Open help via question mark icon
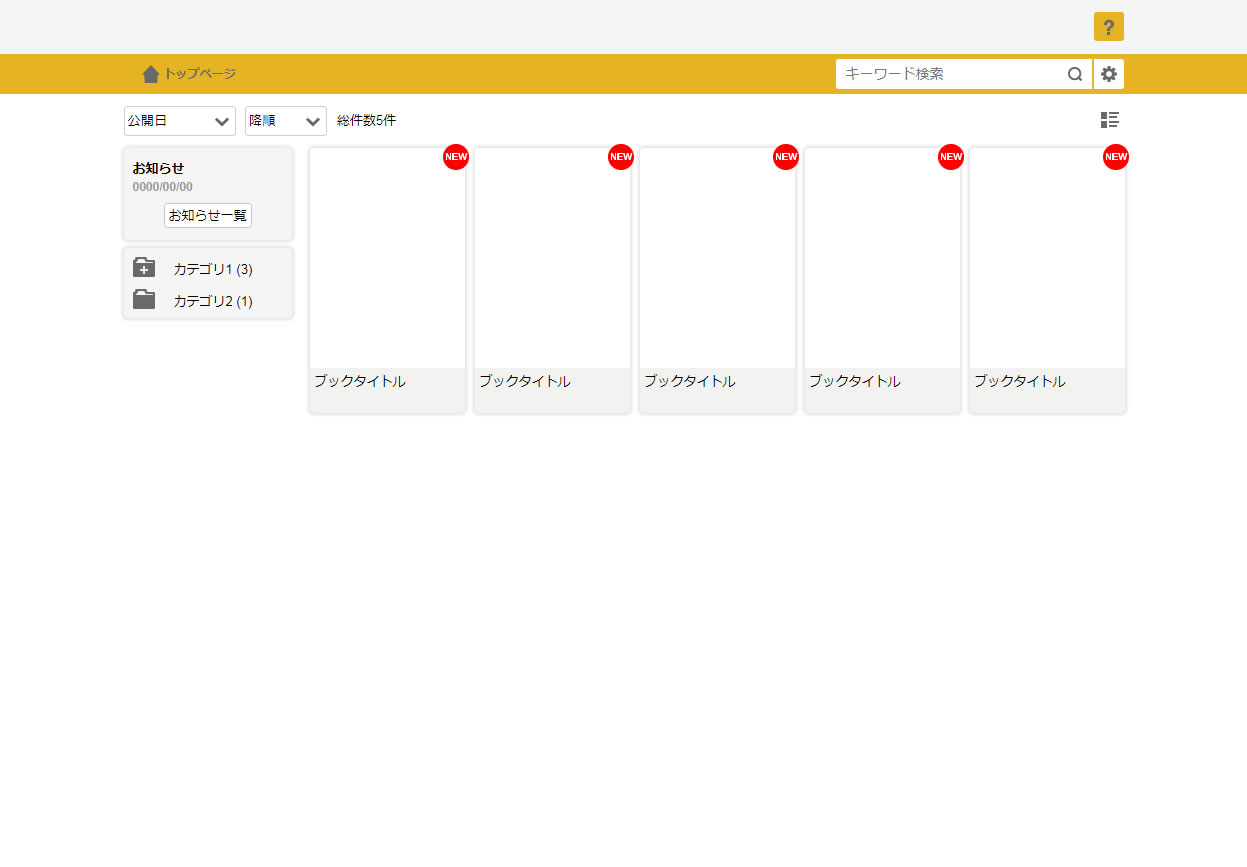The image size is (1247, 867). [x=1108, y=27]
